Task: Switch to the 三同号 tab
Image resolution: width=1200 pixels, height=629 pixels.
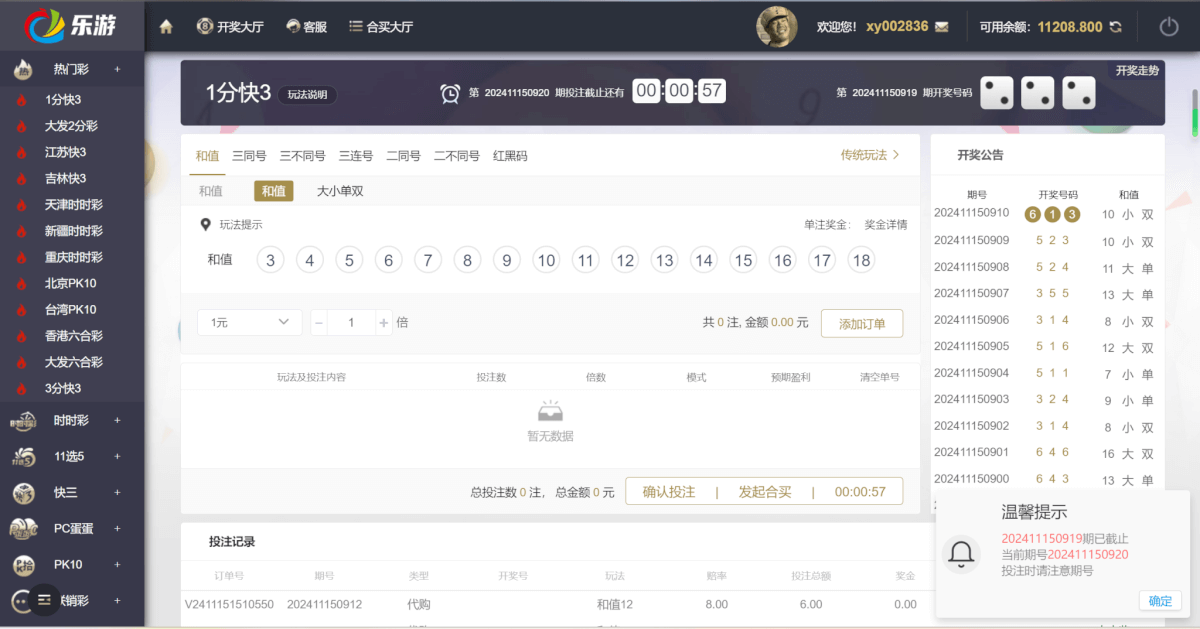Action: 249,156
